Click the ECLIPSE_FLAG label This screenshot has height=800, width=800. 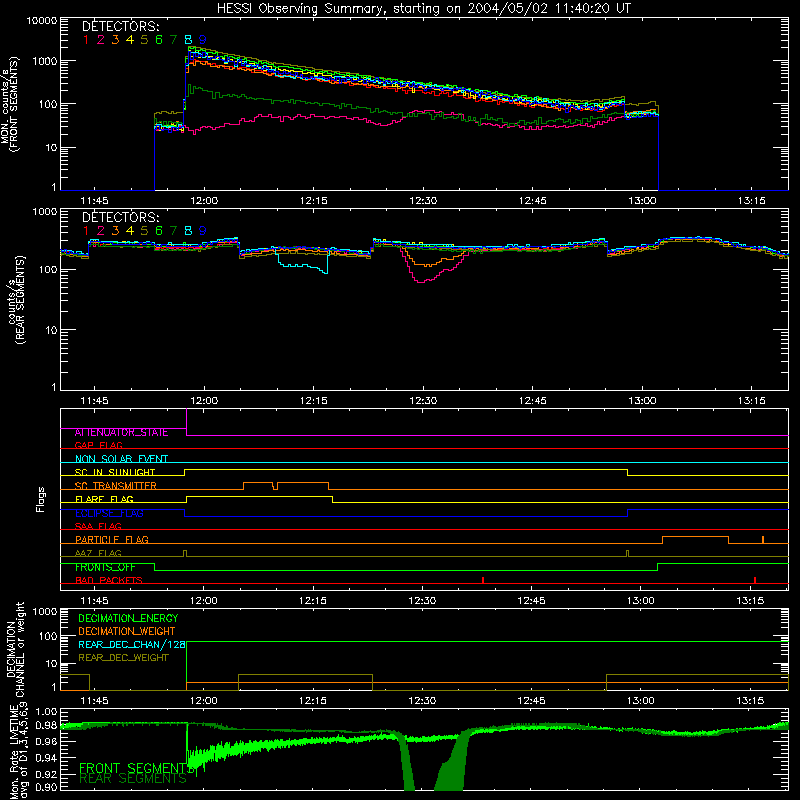click(x=109, y=513)
